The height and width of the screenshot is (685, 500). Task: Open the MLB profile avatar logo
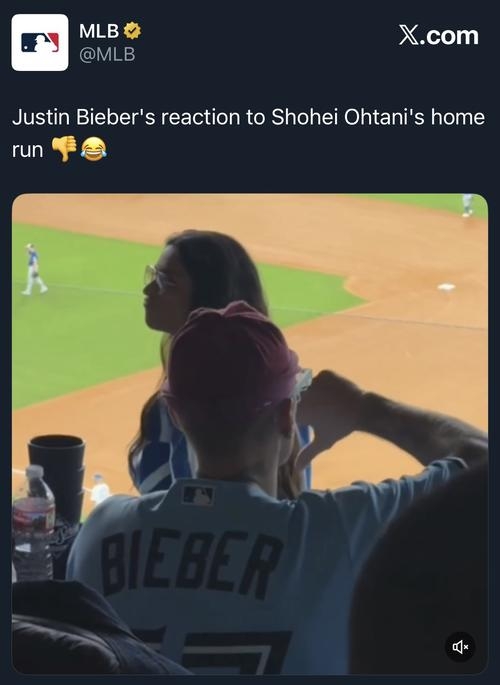click(x=40, y=42)
